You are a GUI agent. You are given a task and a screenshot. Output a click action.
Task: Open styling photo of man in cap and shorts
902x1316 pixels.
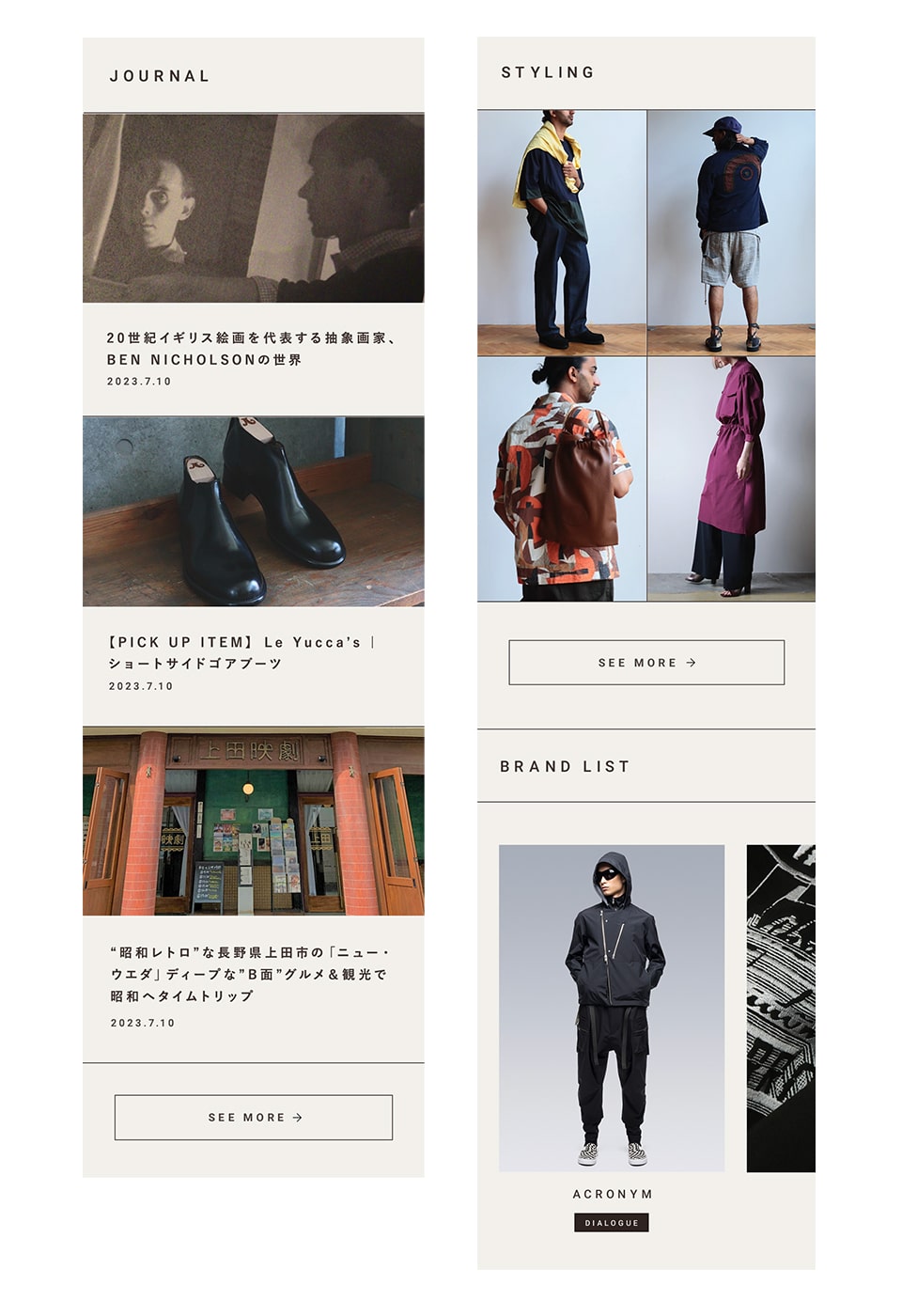click(x=732, y=232)
